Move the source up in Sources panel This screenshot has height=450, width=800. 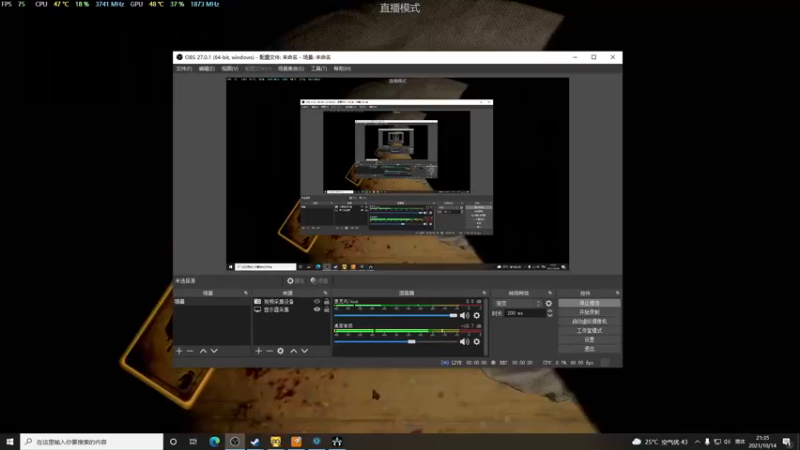click(x=293, y=351)
